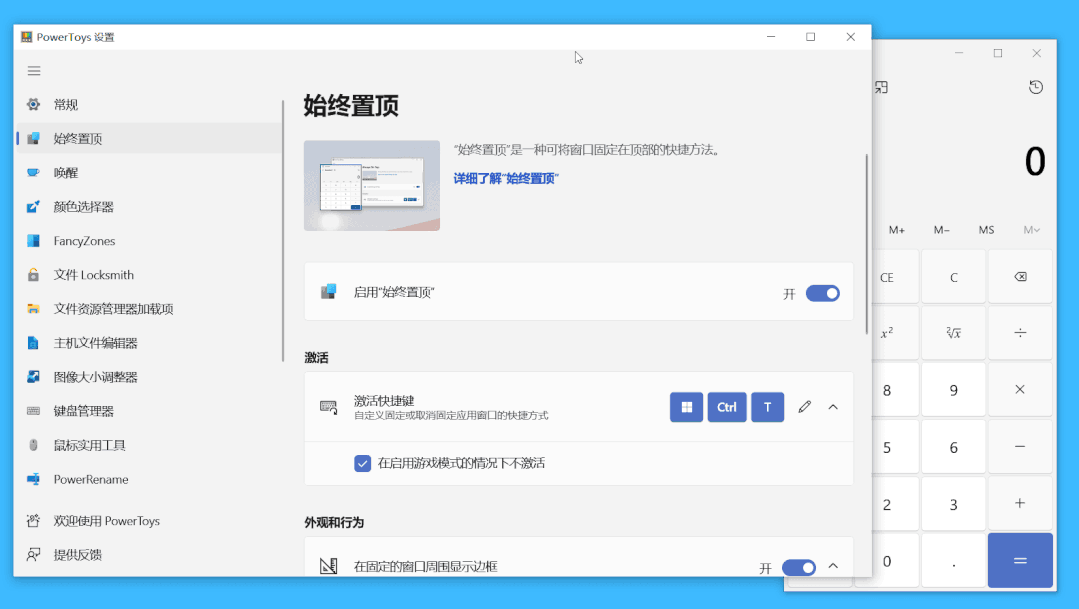1079x609 pixels.
Task: Toggle 在固定的窗口周围显示边框 switch
Action: coord(799,568)
